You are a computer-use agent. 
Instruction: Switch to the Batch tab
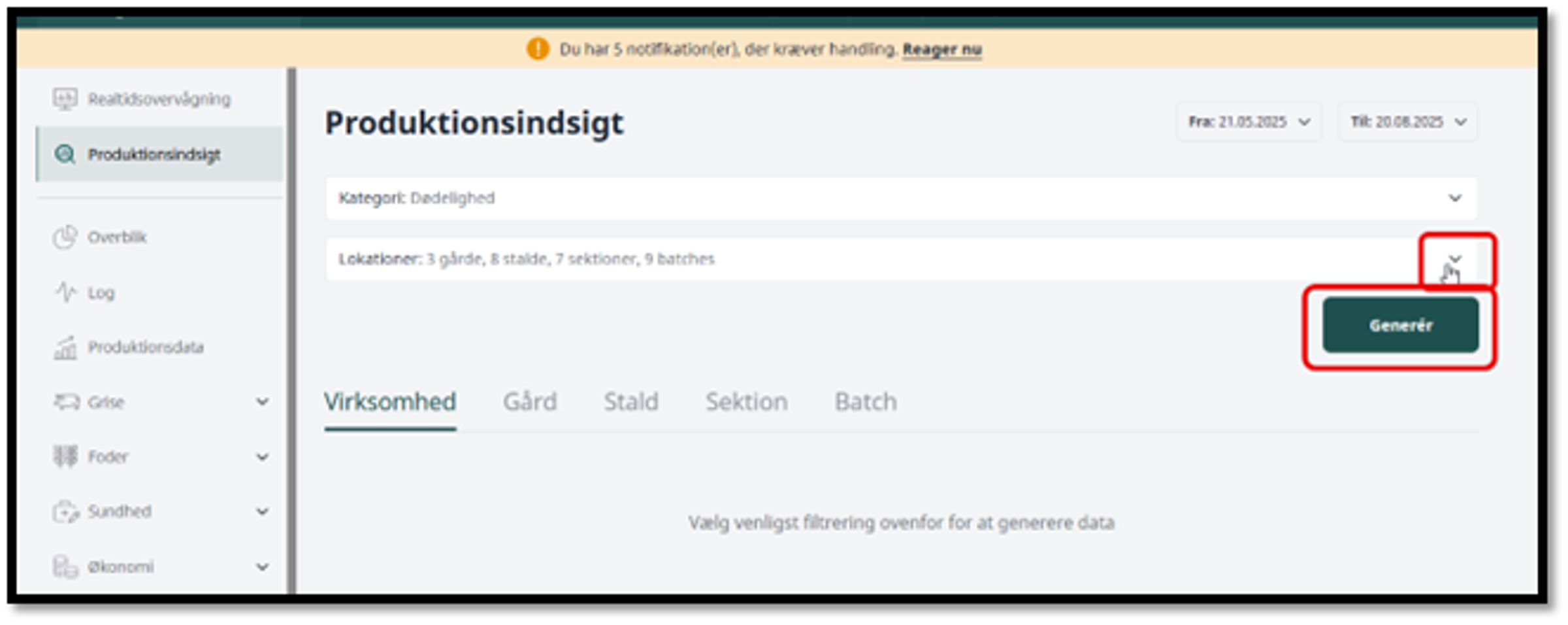tap(866, 401)
